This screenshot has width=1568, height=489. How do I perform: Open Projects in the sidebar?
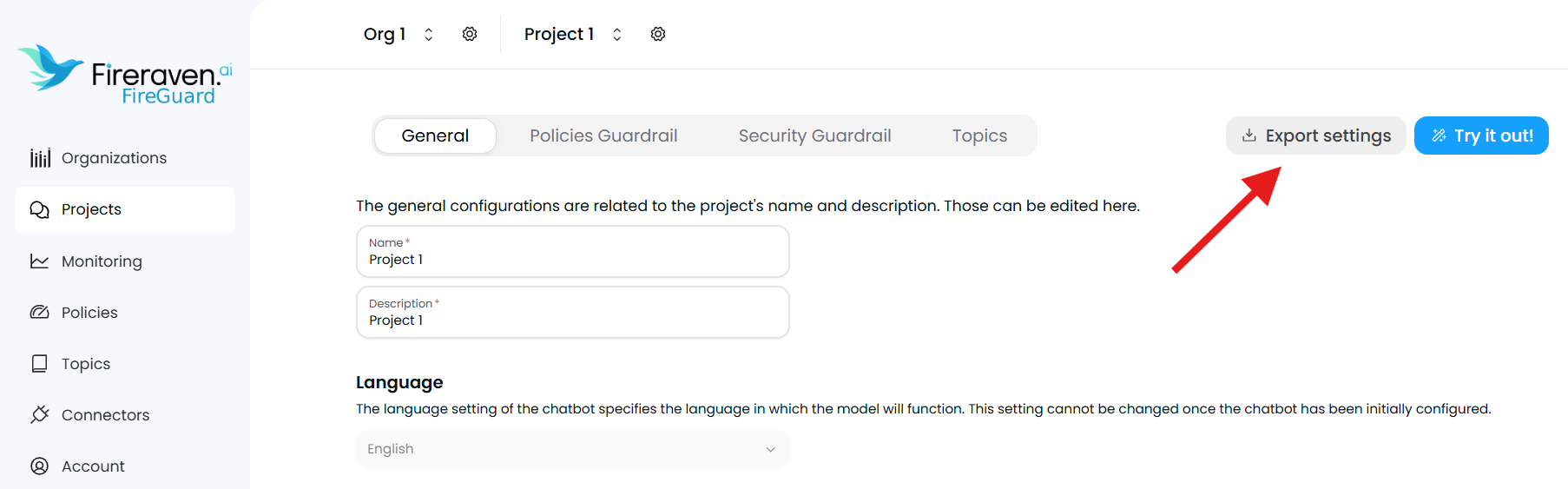pyautogui.click(x=125, y=209)
